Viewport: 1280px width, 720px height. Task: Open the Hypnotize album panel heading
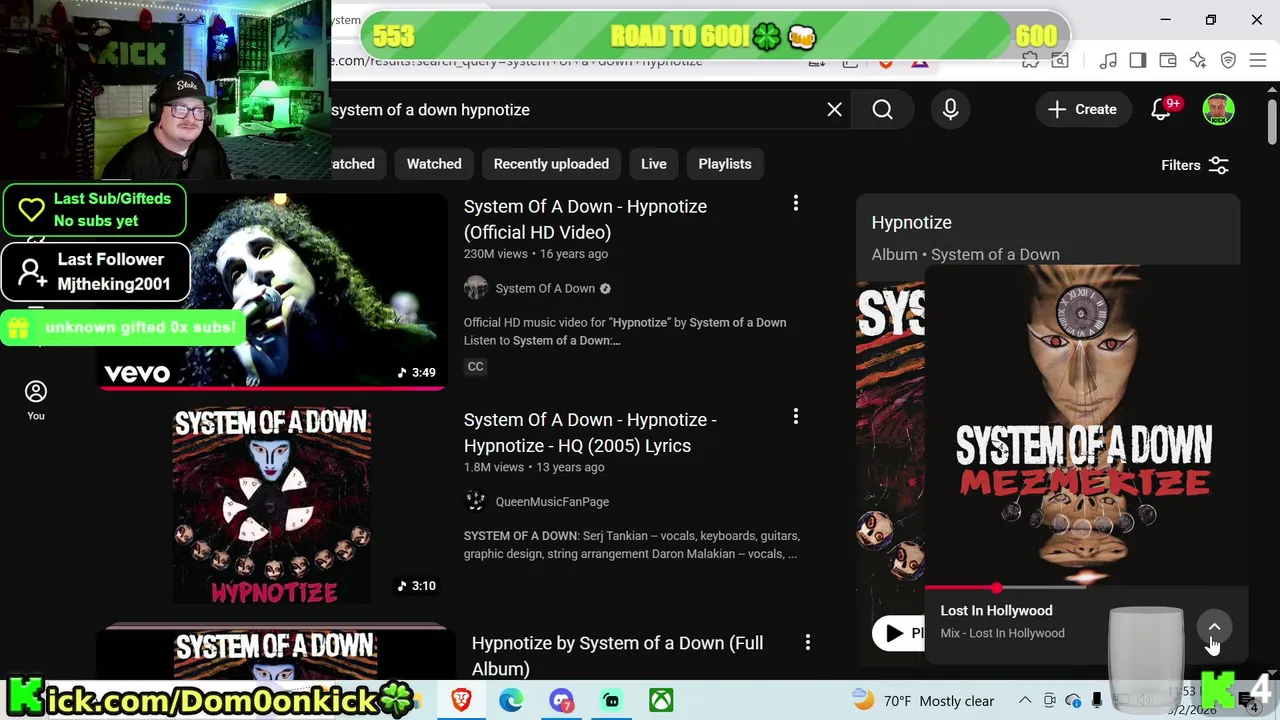[911, 222]
